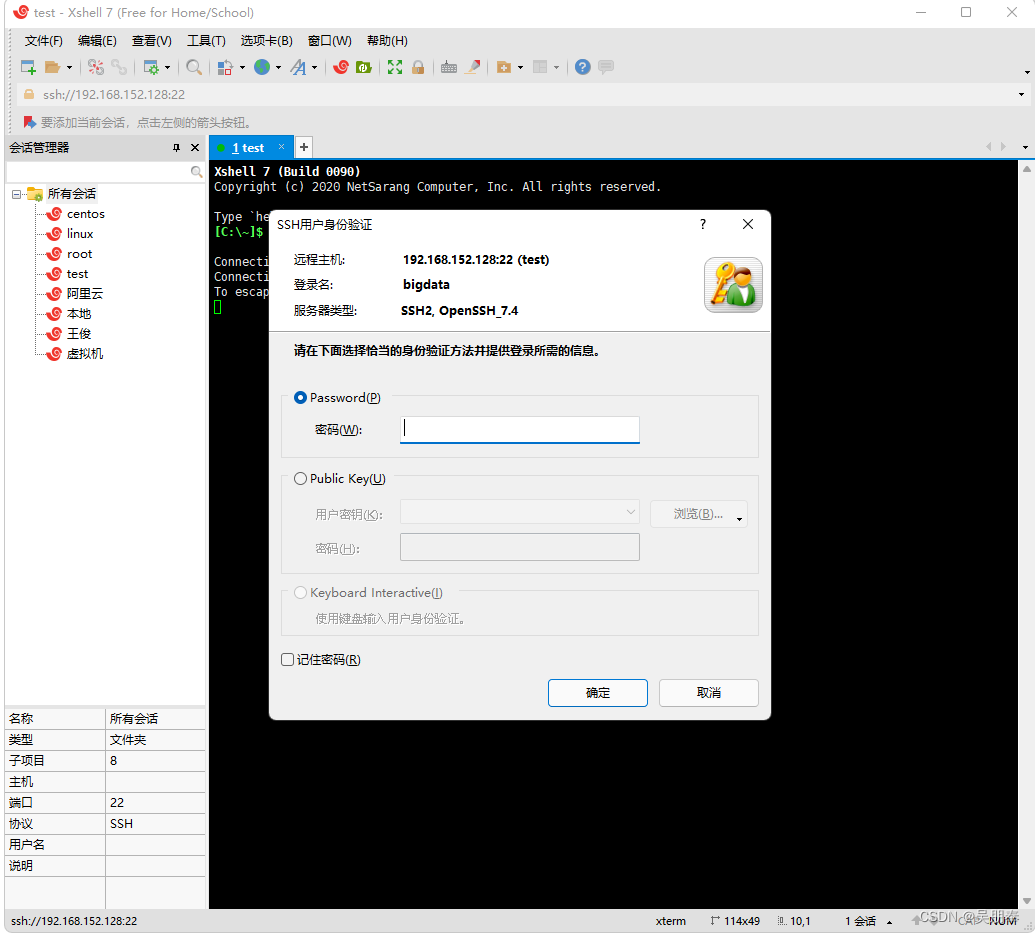This screenshot has width=1035, height=934.
Task: Click the Reconnect chain-link icon
Action: (x=119, y=67)
